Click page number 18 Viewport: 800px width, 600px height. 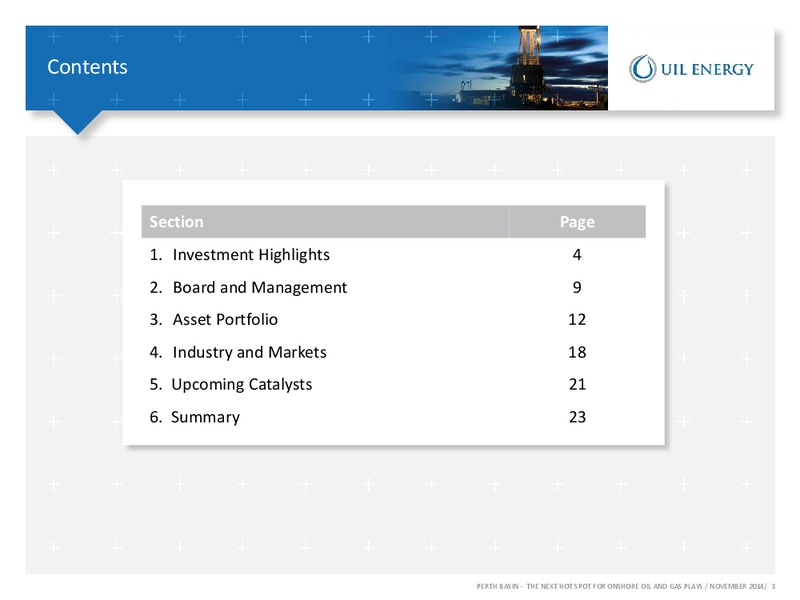pyautogui.click(x=577, y=352)
